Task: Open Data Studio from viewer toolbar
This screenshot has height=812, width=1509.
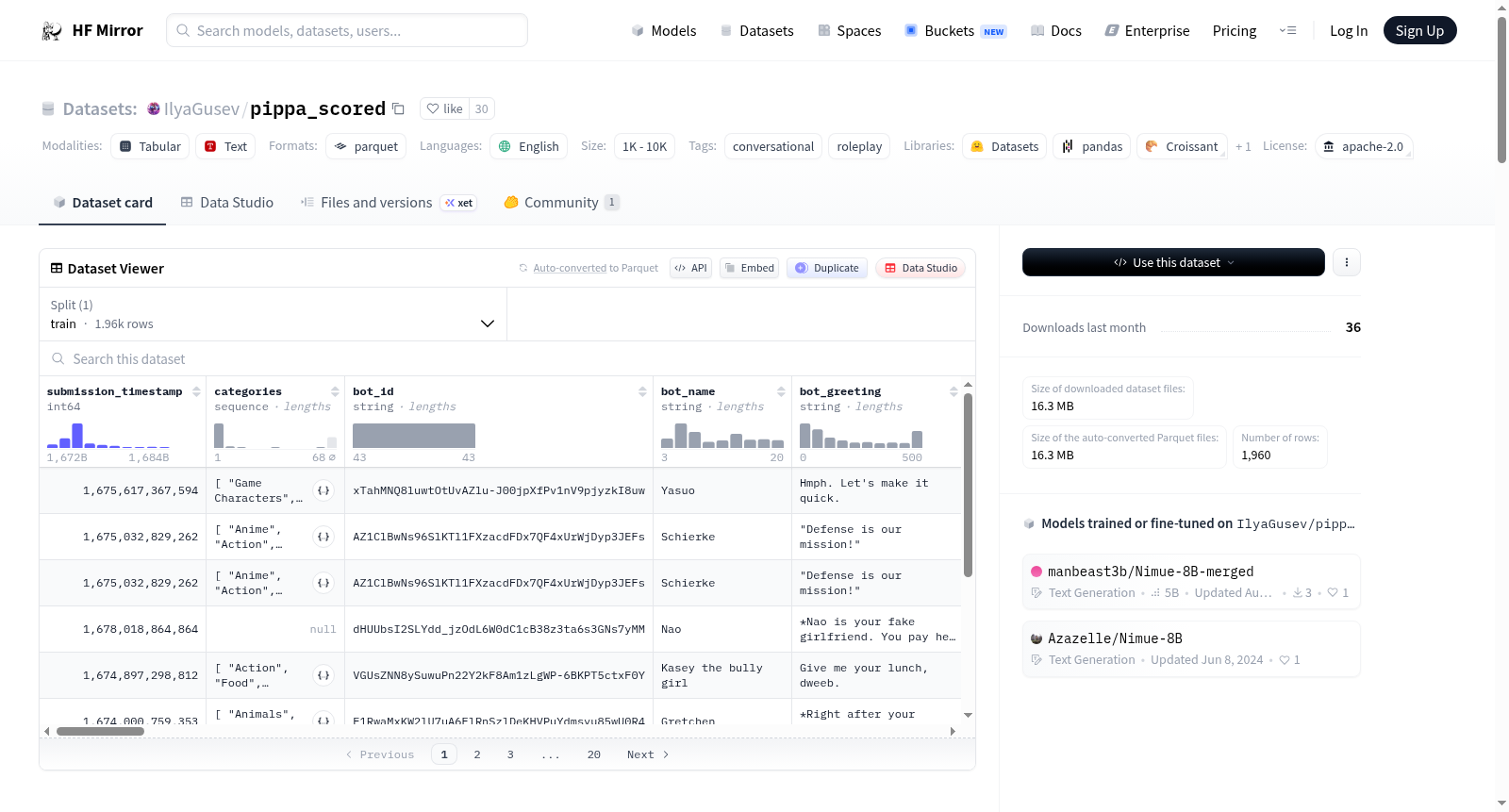Action: [920, 268]
